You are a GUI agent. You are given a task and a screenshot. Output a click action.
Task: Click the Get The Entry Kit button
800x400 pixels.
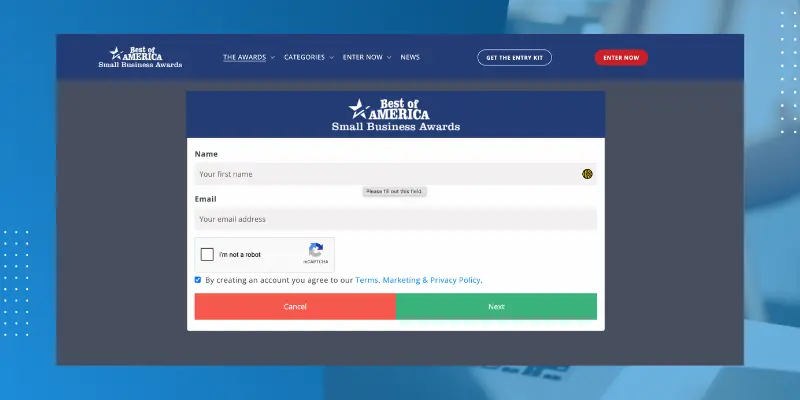tap(514, 58)
